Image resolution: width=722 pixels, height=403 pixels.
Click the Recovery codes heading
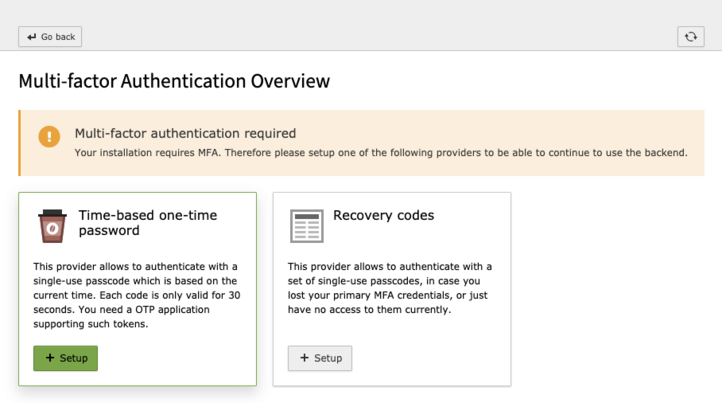point(383,215)
